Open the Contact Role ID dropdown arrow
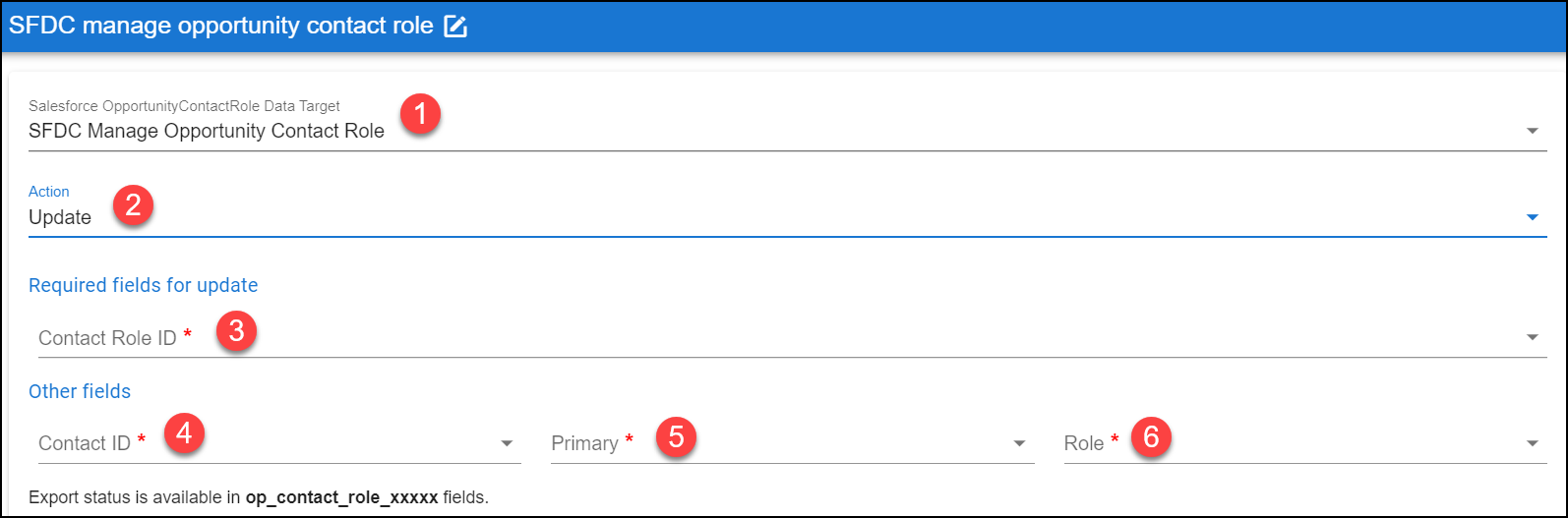The image size is (1568, 518). pyautogui.click(x=1533, y=337)
